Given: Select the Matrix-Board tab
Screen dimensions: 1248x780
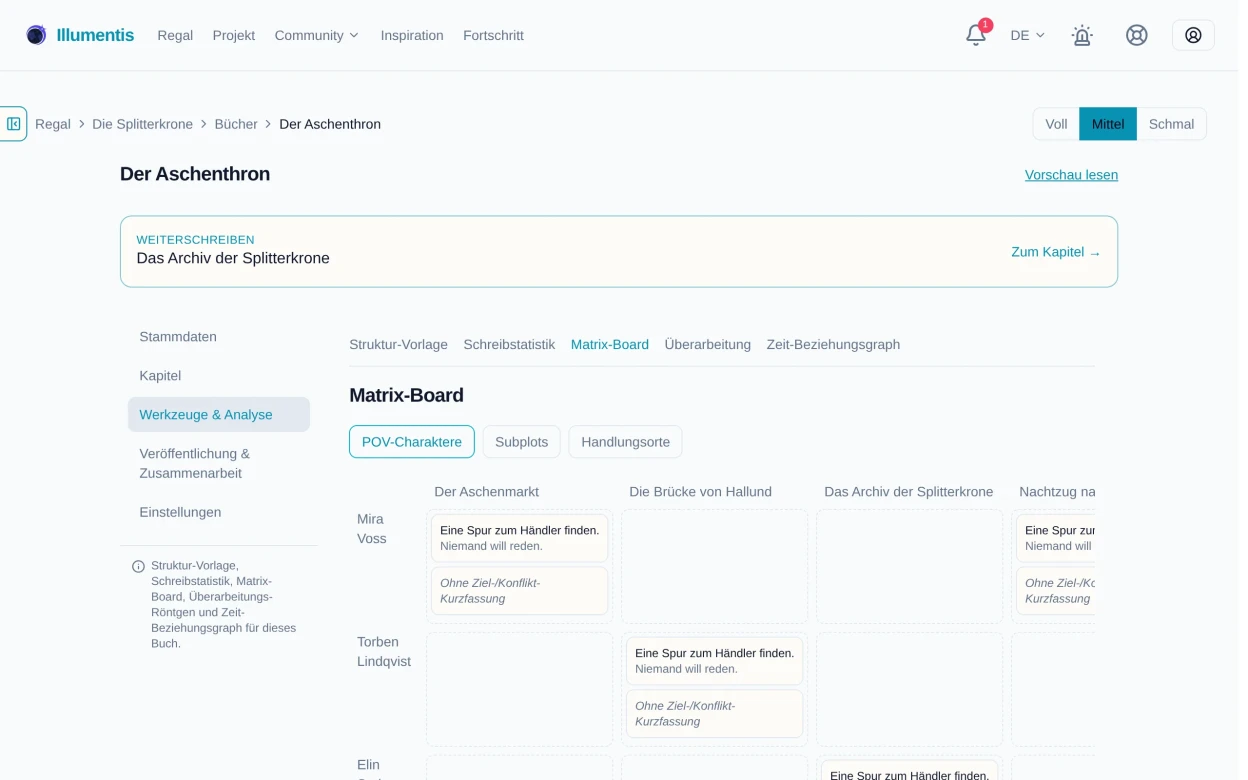Looking at the screenshot, I should 610,345.
